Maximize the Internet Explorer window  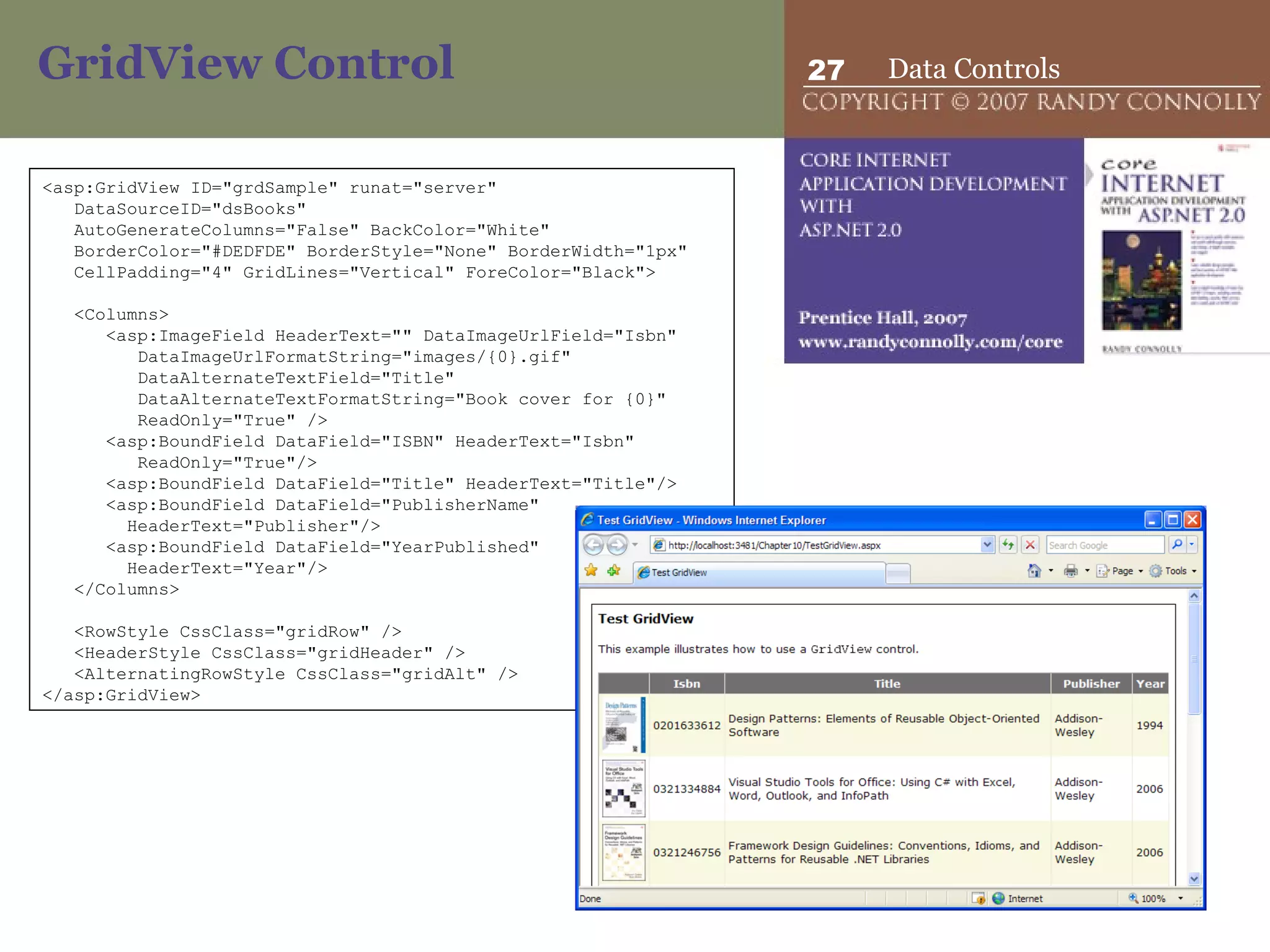coord(1173,519)
